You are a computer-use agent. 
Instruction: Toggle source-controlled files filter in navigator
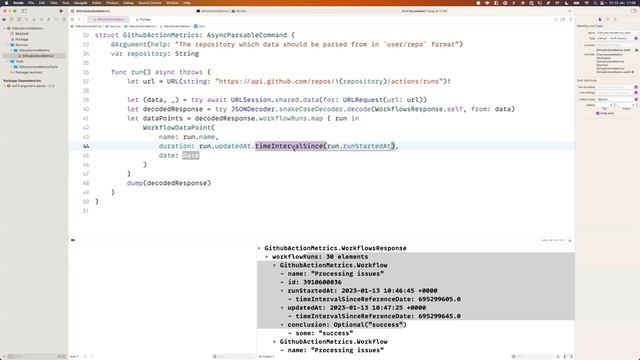click(64, 356)
